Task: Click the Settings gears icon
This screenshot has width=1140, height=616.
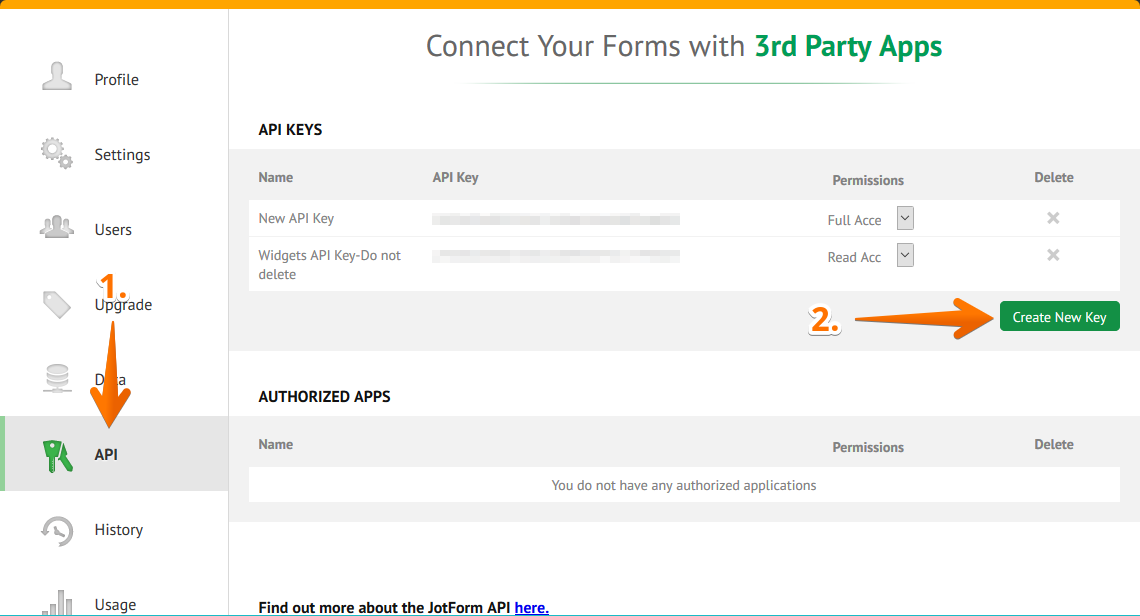Action: [57, 153]
